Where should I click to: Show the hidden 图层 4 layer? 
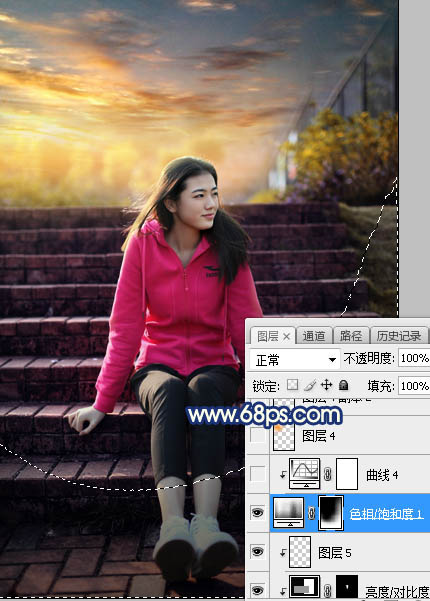pos(258,435)
